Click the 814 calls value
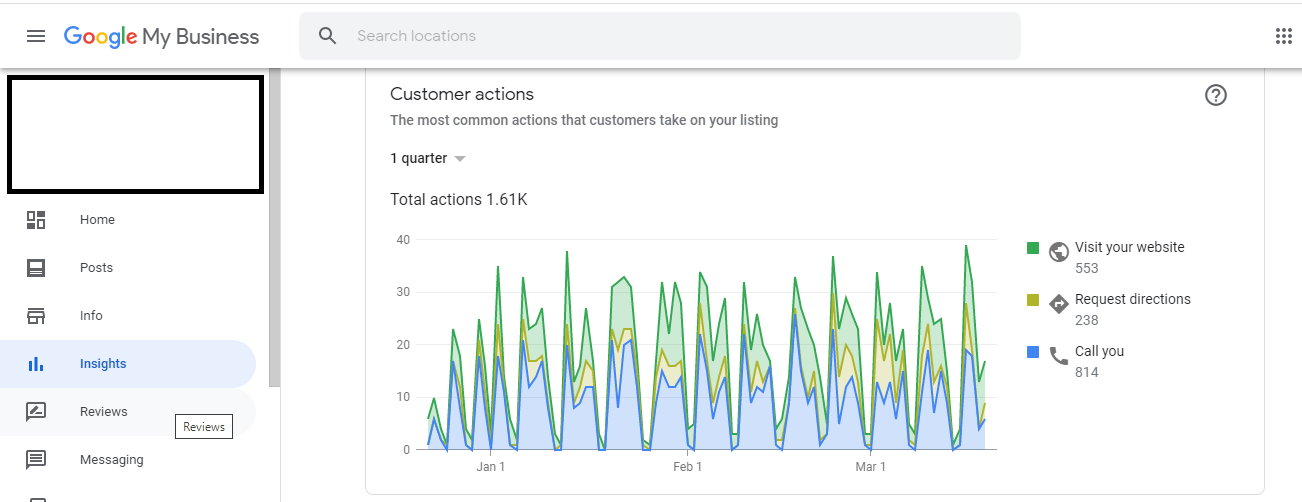 pyautogui.click(x=1086, y=372)
